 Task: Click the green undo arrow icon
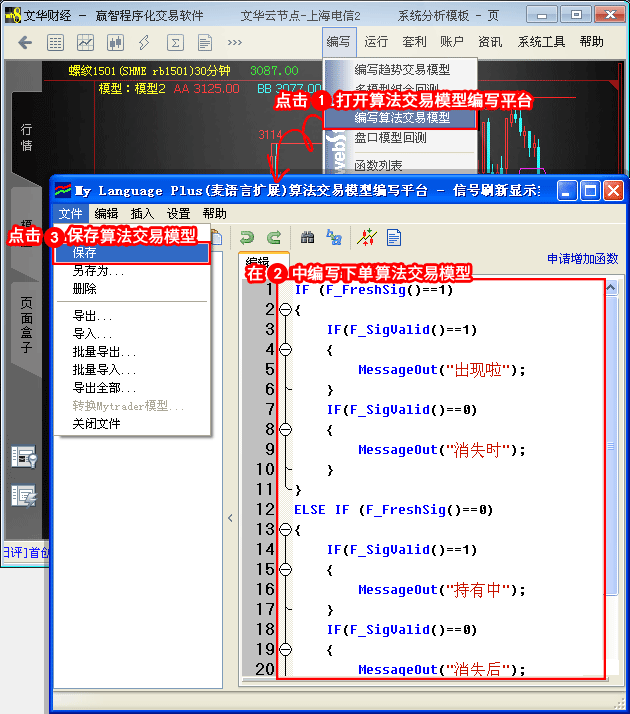246,237
